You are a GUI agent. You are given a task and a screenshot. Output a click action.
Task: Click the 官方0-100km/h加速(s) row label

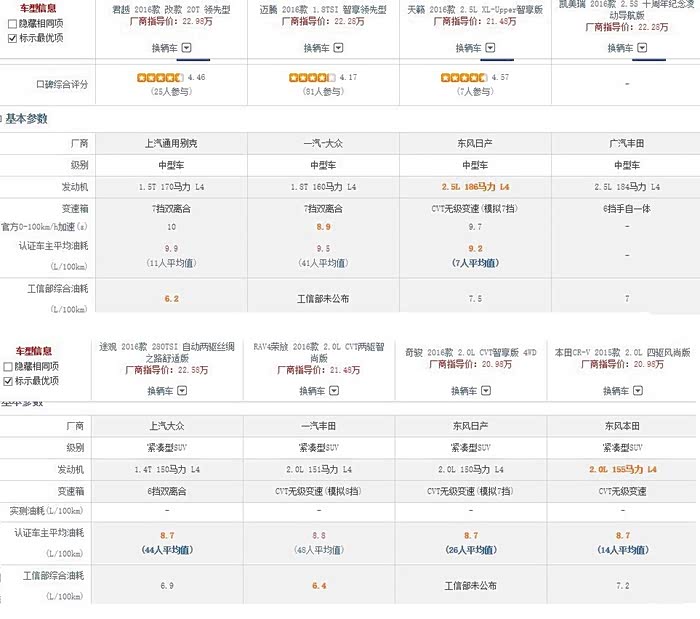(x=44, y=227)
